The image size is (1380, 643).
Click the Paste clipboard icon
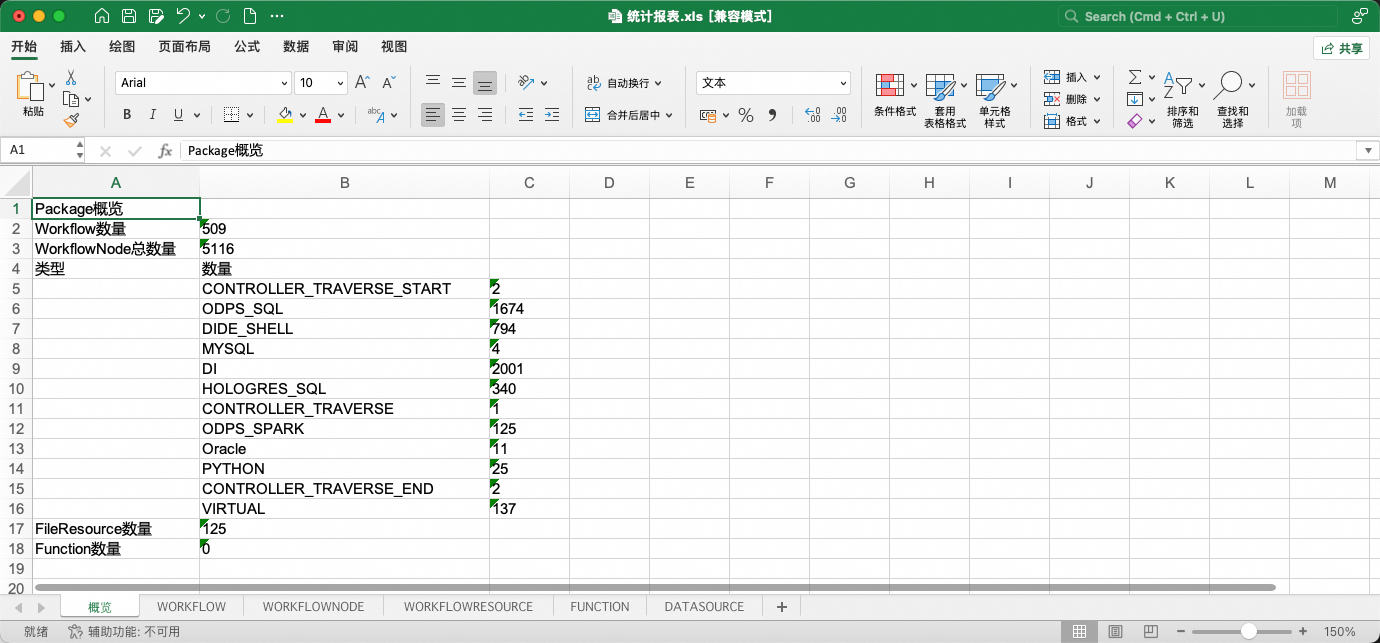[32, 88]
